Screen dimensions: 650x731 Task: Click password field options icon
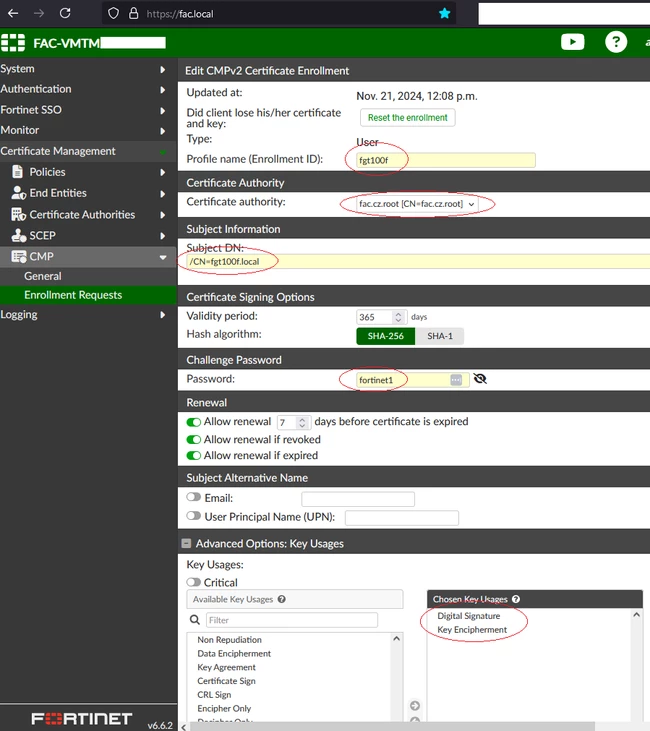[x=456, y=379]
